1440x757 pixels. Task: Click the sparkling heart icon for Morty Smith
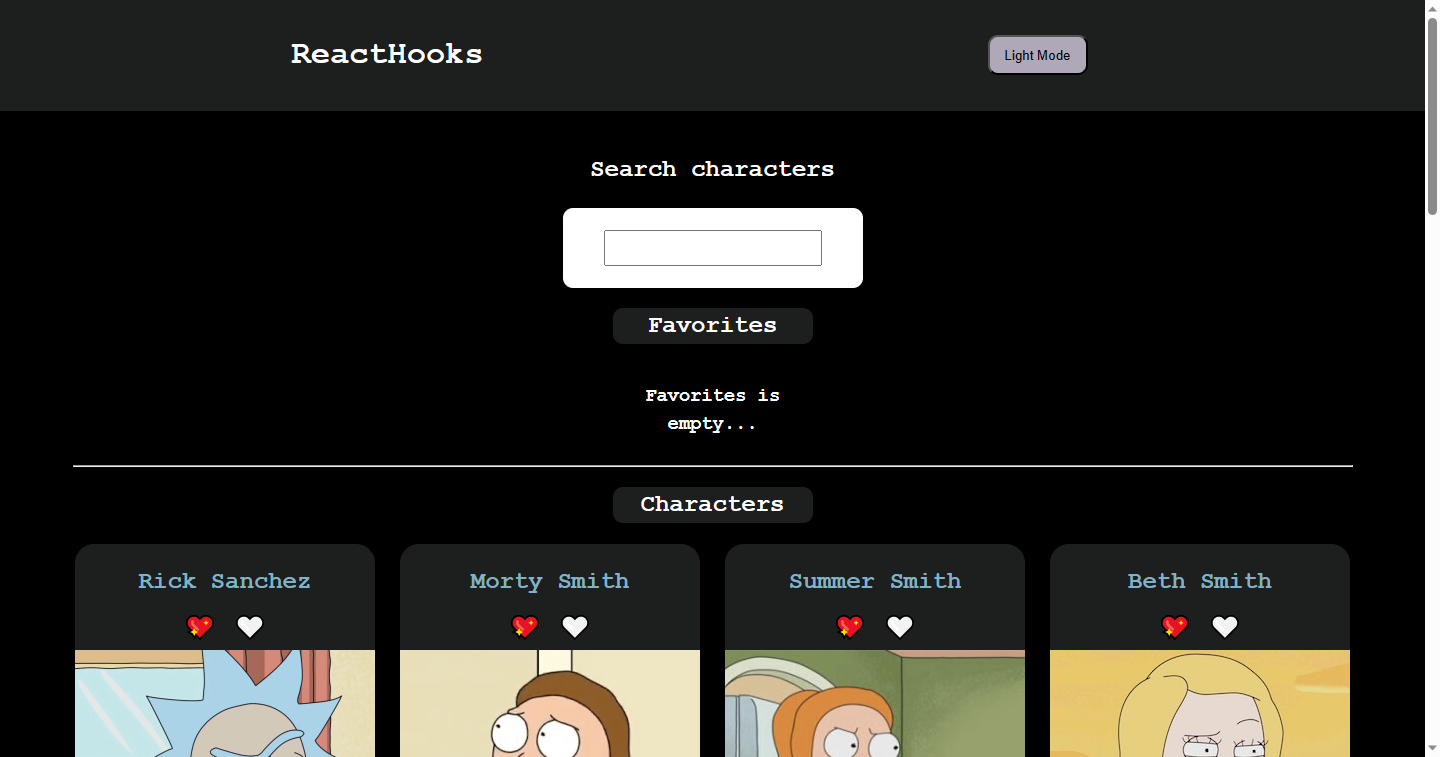525,627
